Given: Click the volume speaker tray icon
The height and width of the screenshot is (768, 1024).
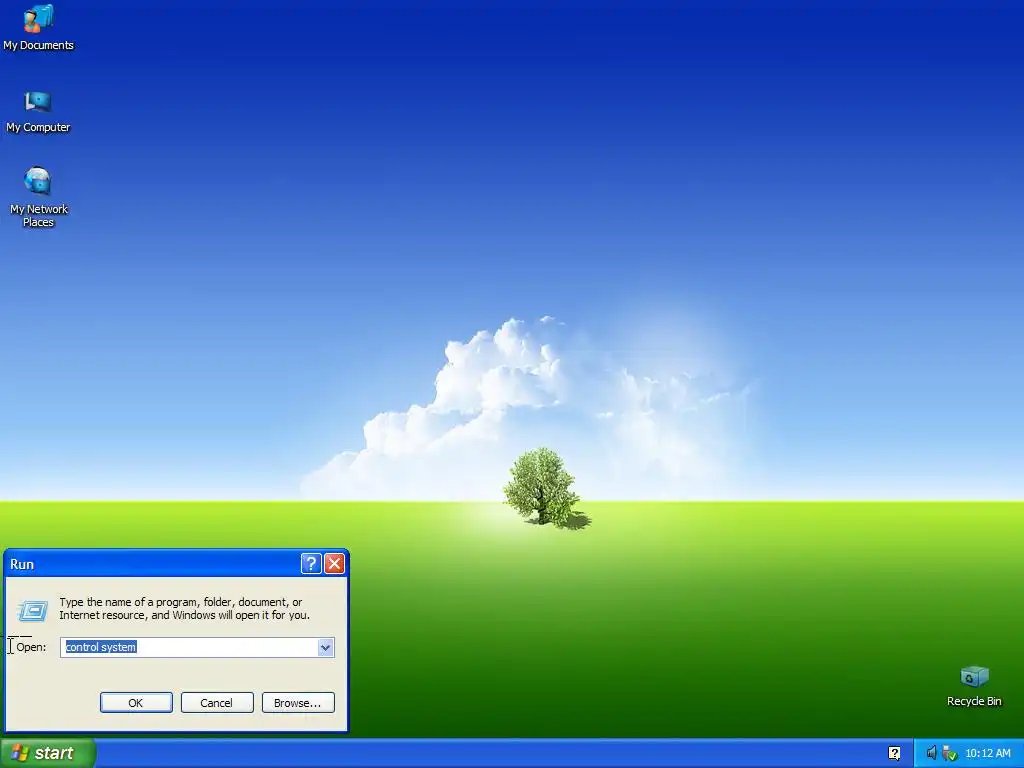Looking at the screenshot, I should (931, 753).
